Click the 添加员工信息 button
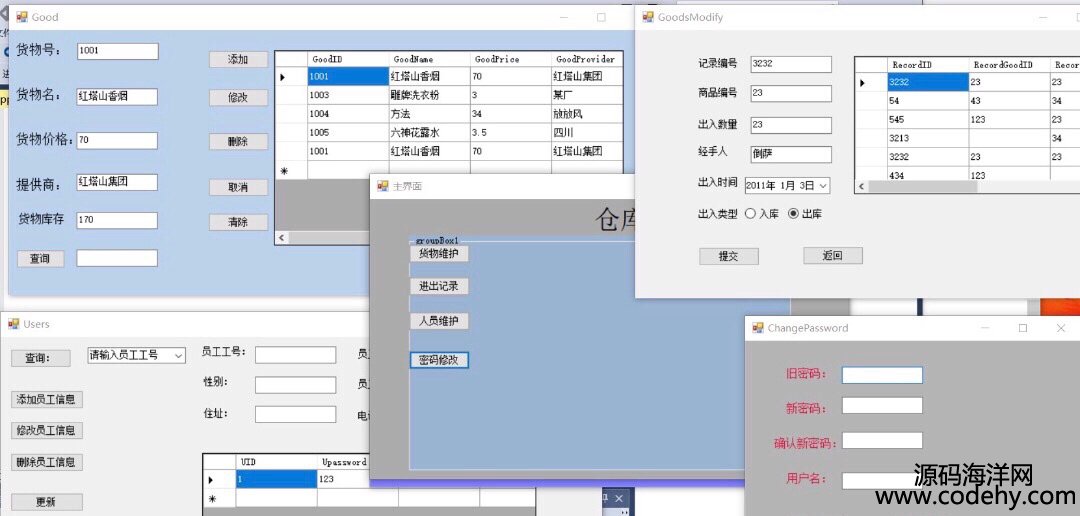Screen dimensions: 1080x516 tap(47, 399)
